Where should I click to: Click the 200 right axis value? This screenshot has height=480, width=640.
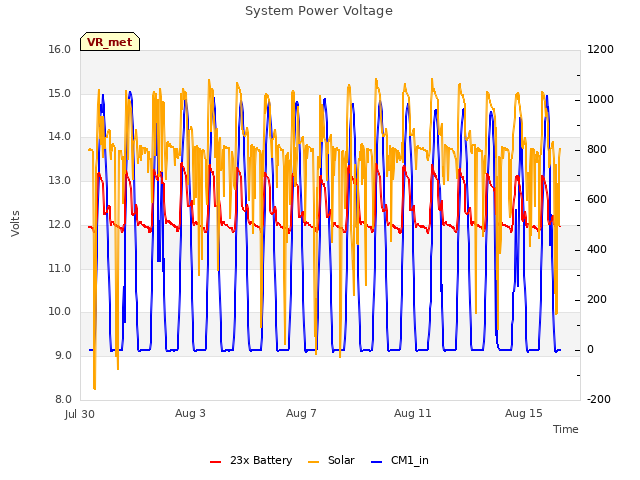(x=597, y=300)
